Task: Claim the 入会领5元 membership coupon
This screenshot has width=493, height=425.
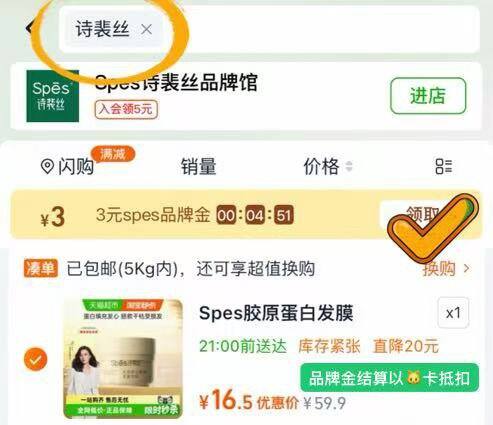Action: pyautogui.click(x=126, y=109)
